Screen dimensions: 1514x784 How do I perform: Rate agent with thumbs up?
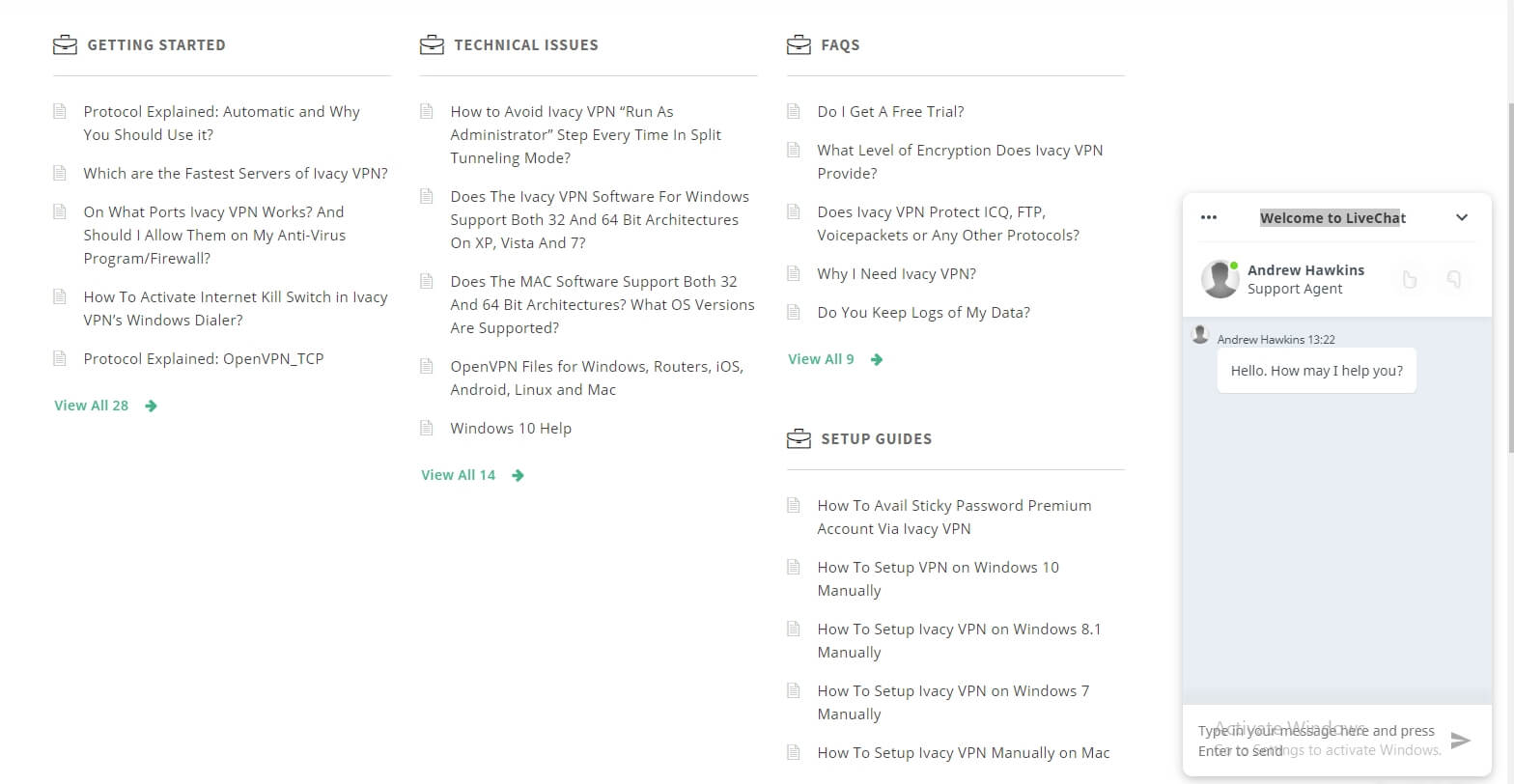point(1410,279)
